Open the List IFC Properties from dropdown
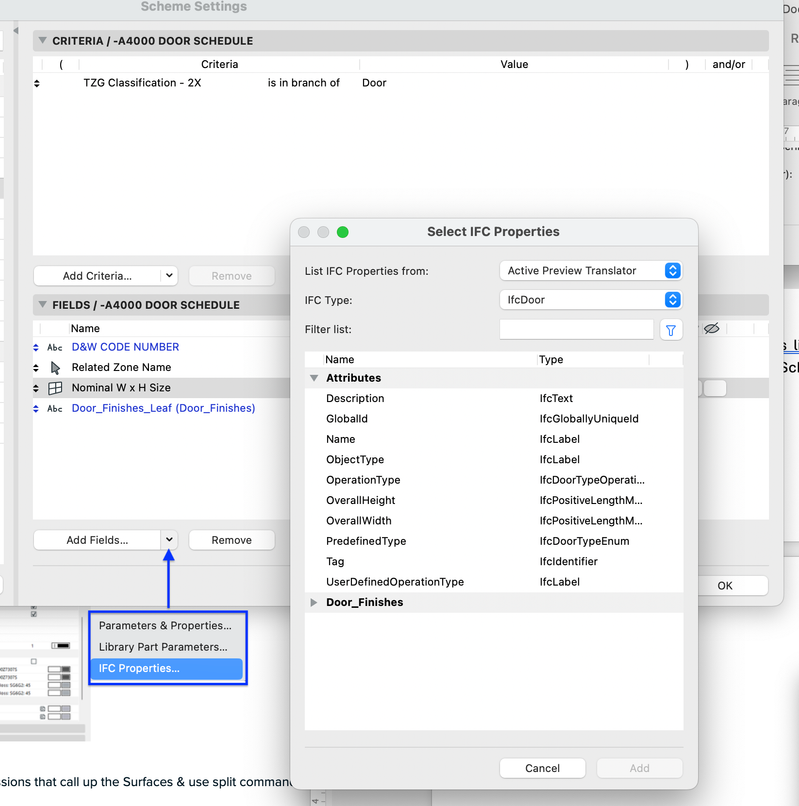Image resolution: width=799 pixels, height=806 pixels. (590, 270)
